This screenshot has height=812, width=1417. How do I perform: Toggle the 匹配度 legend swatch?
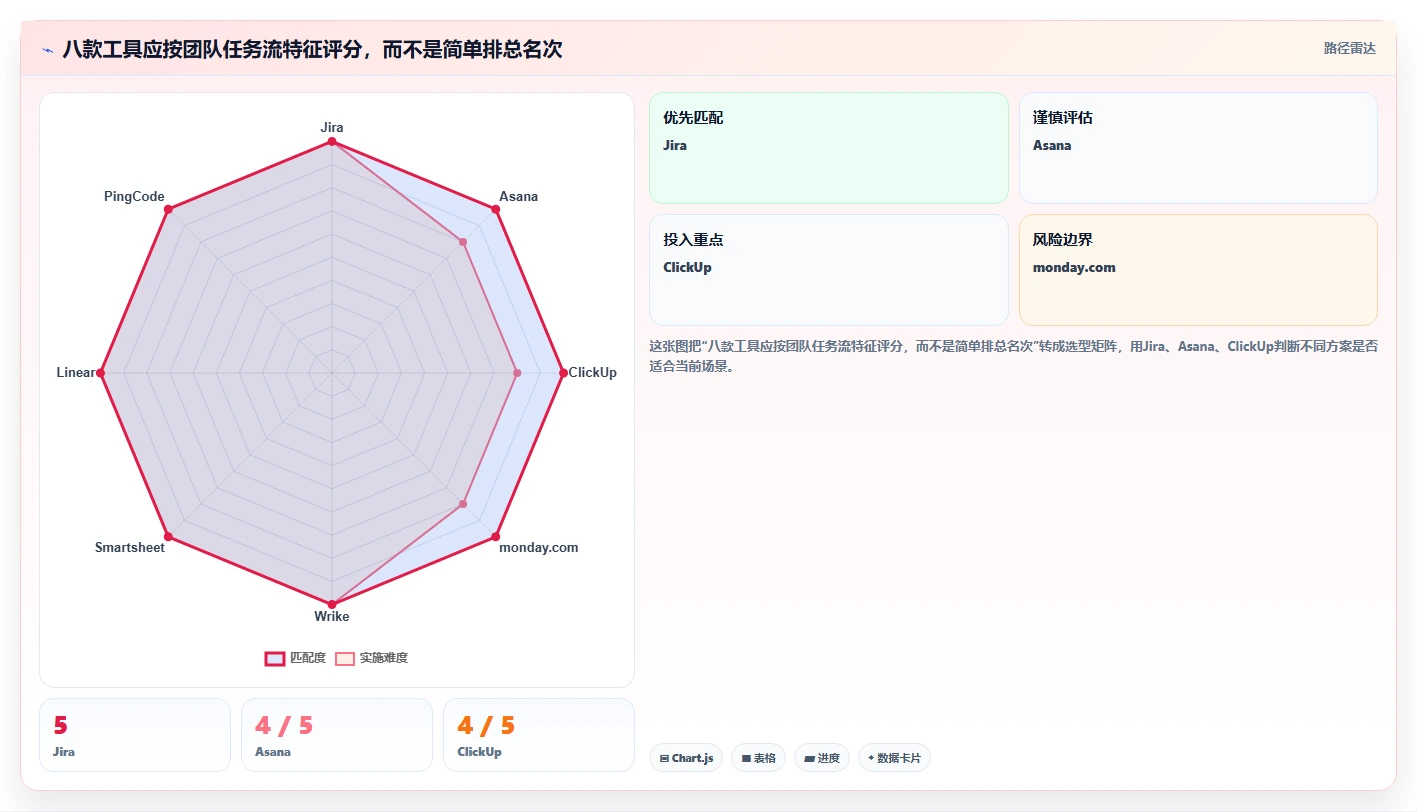[275, 658]
